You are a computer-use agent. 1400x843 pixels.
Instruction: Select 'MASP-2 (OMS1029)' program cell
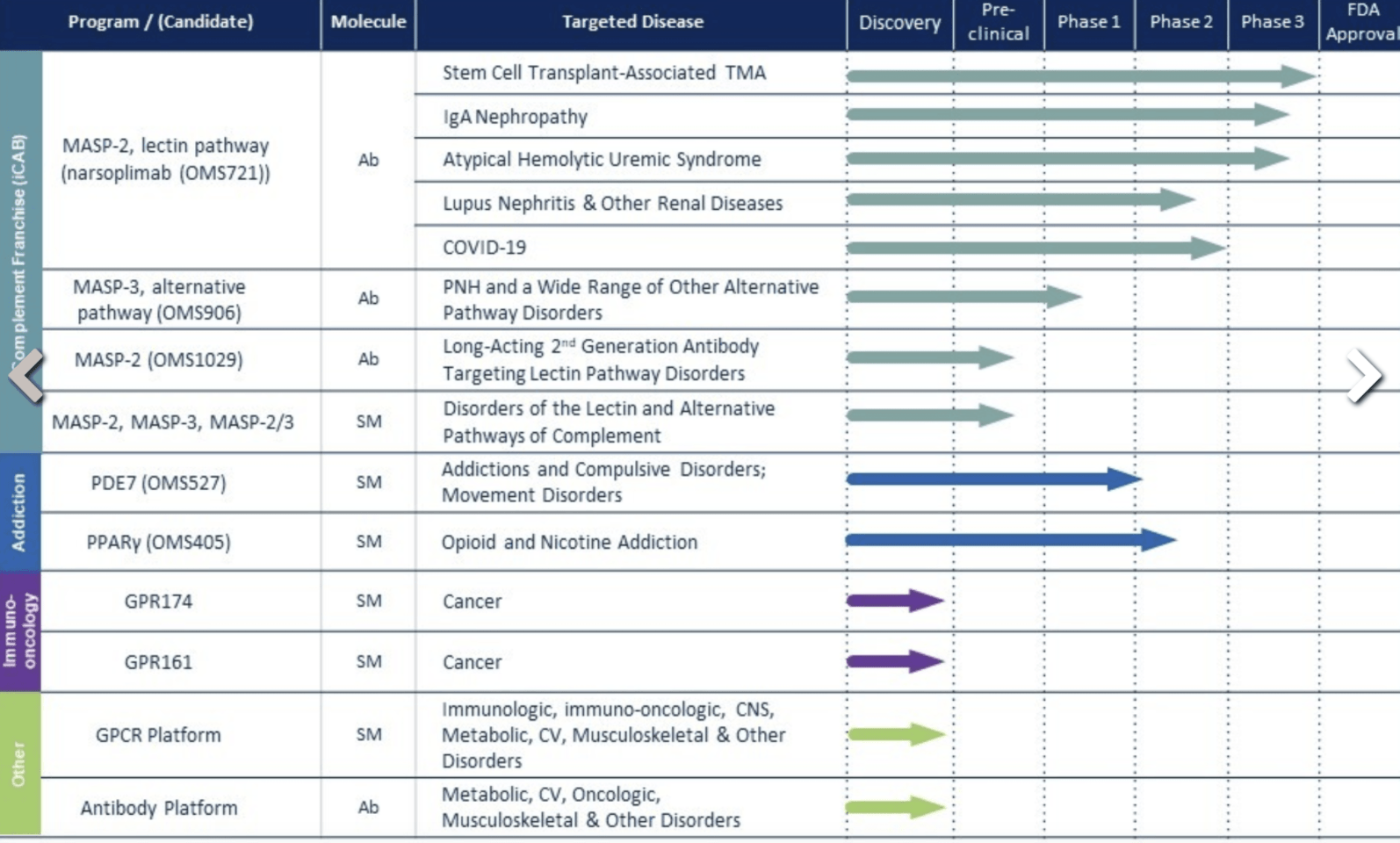click(158, 360)
